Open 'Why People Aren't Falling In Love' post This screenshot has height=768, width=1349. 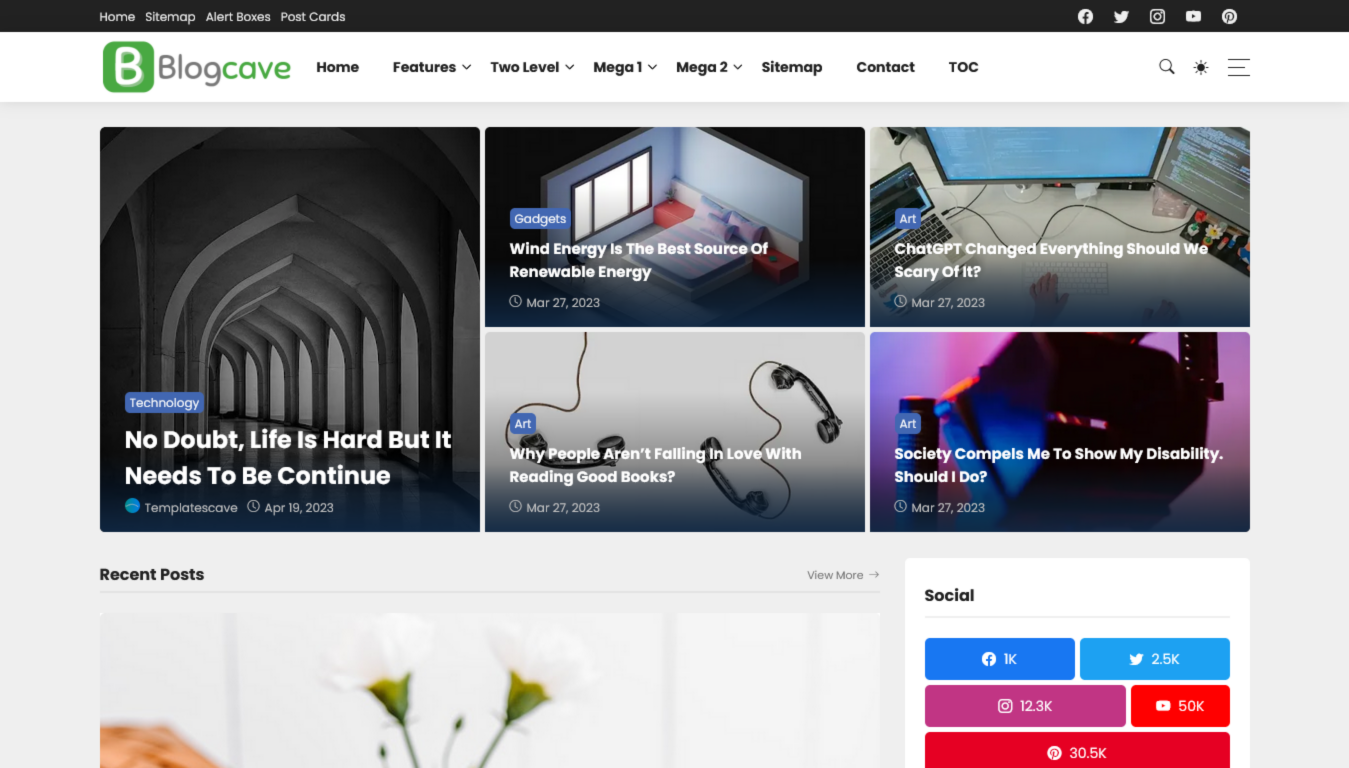point(655,465)
